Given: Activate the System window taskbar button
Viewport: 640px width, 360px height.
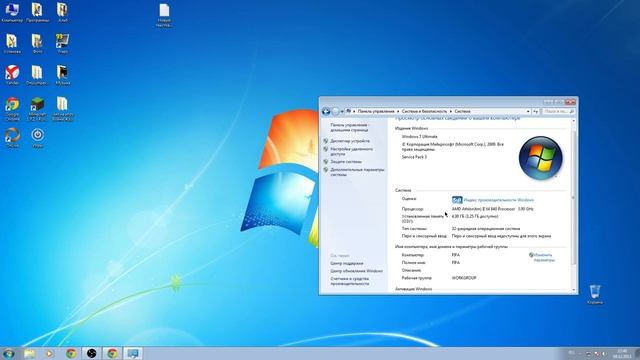Looking at the screenshot, I should [x=133, y=353].
